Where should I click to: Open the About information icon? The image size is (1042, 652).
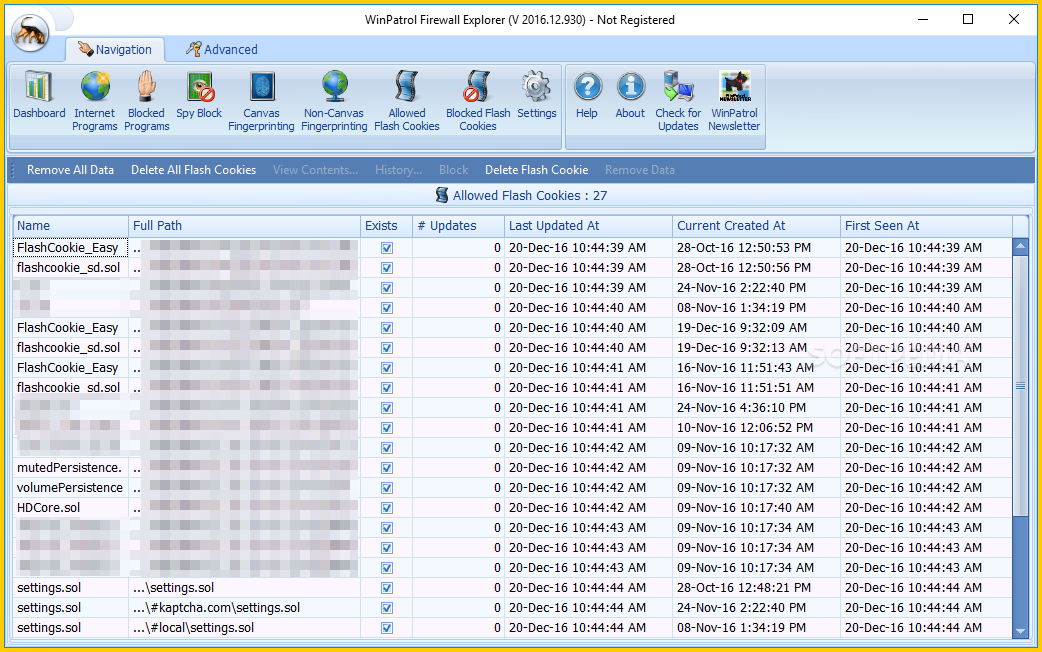630,96
